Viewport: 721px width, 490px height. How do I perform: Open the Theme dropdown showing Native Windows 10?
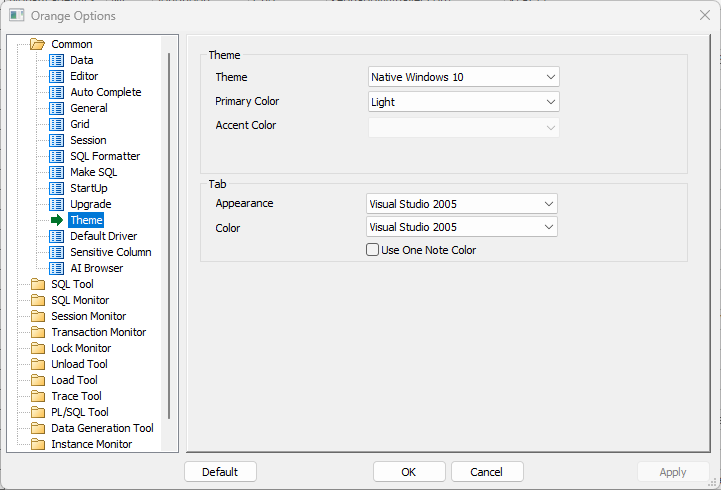462,77
